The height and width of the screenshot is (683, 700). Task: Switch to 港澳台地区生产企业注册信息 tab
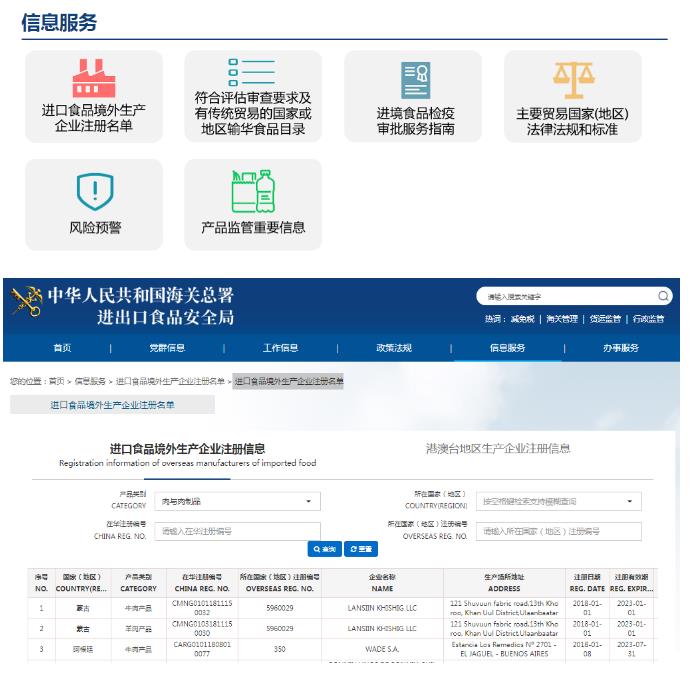tap(498, 449)
